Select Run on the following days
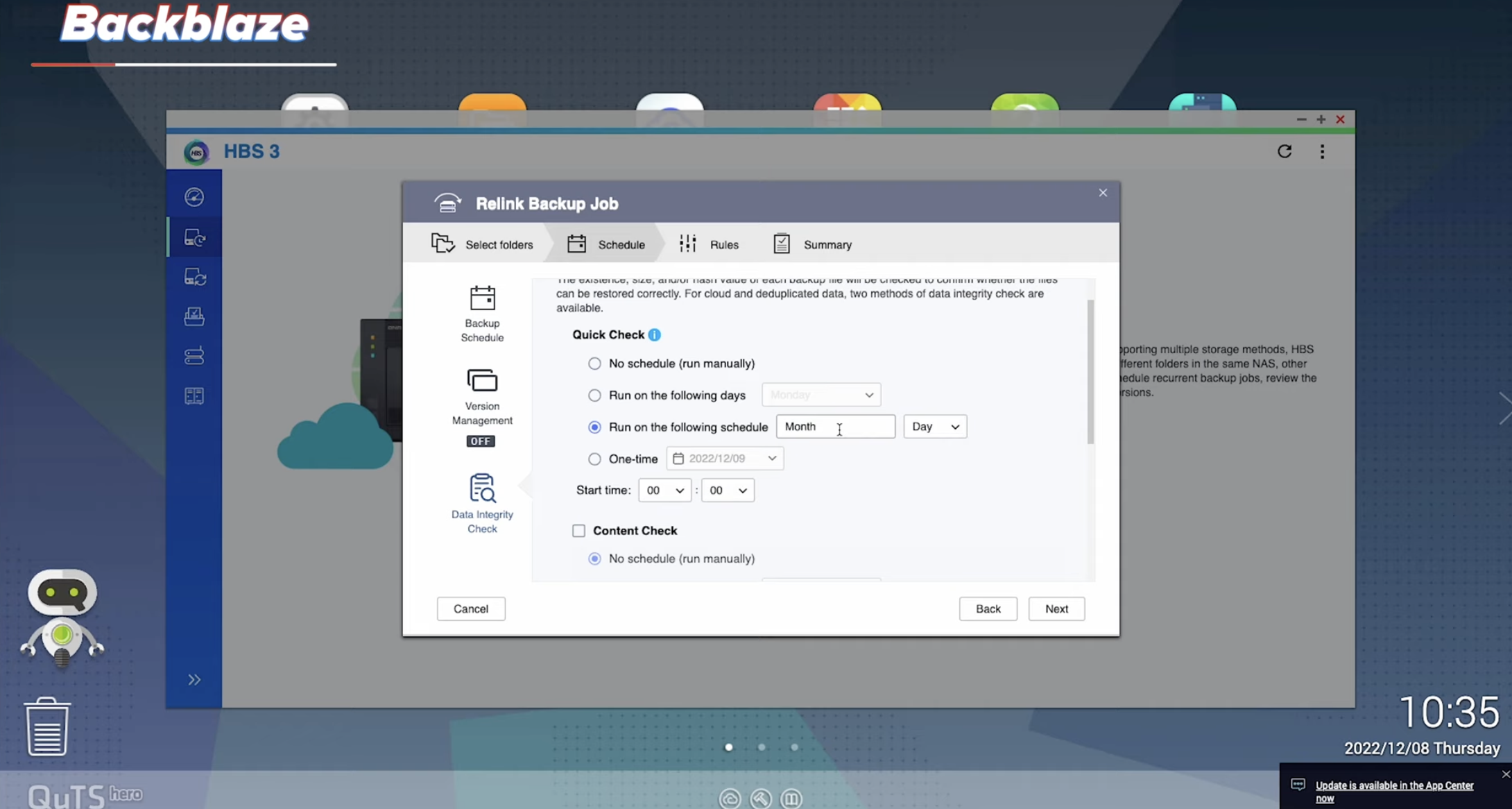The width and height of the screenshot is (1512, 809). pyautogui.click(x=594, y=395)
